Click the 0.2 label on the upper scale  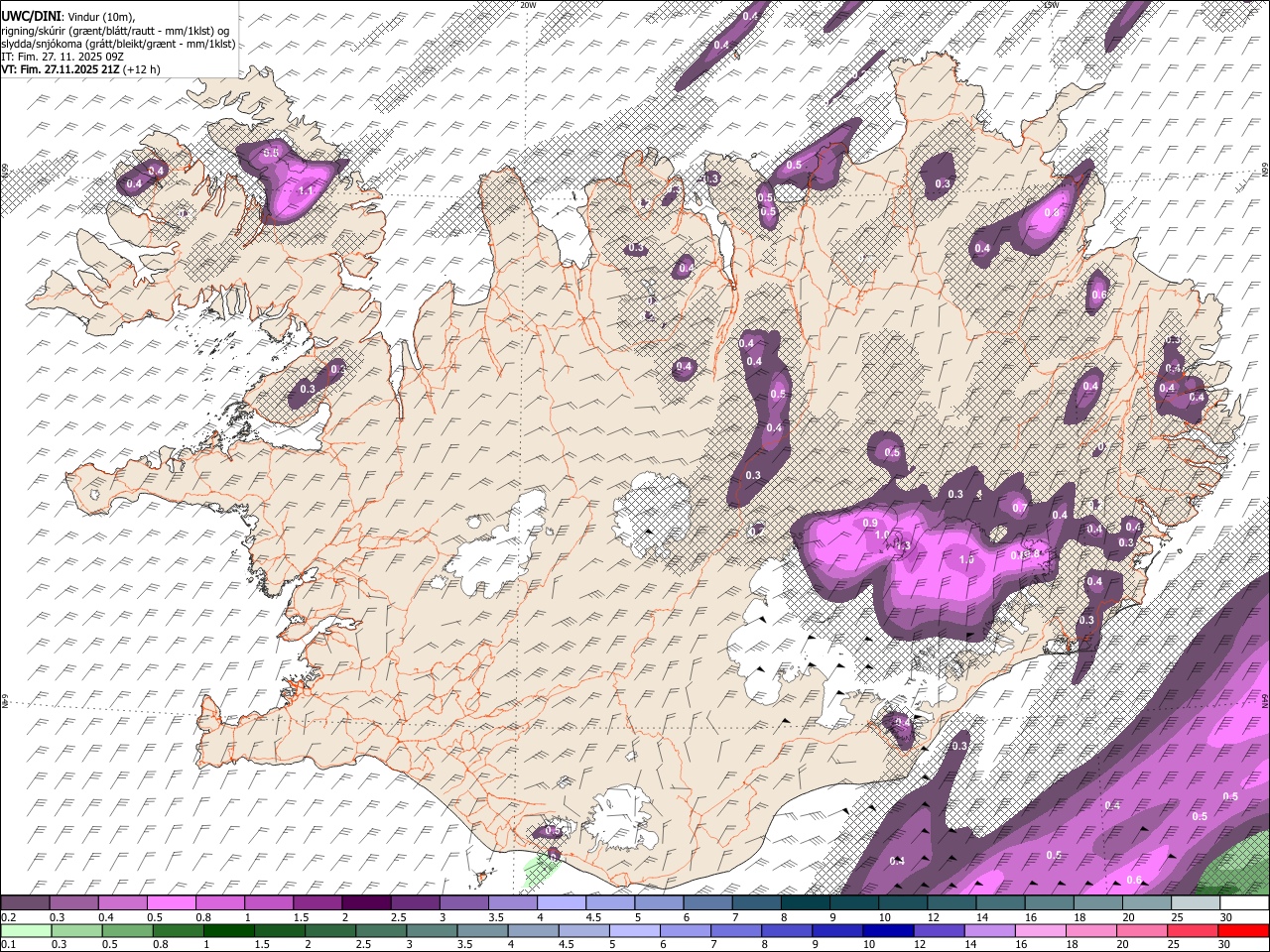point(7,917)
